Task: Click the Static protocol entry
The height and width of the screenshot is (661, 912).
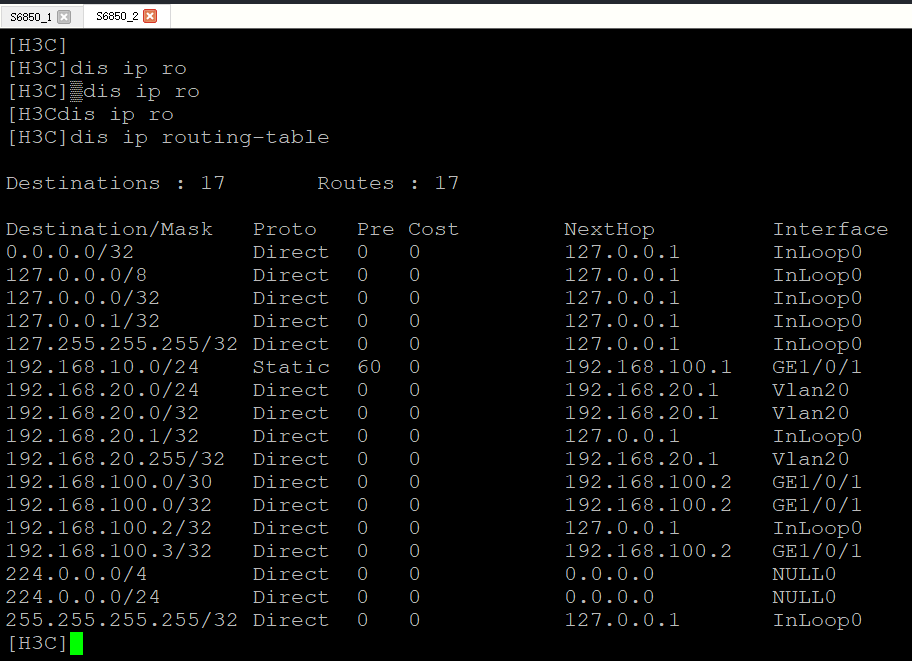Action: click(x=290, y=367)
